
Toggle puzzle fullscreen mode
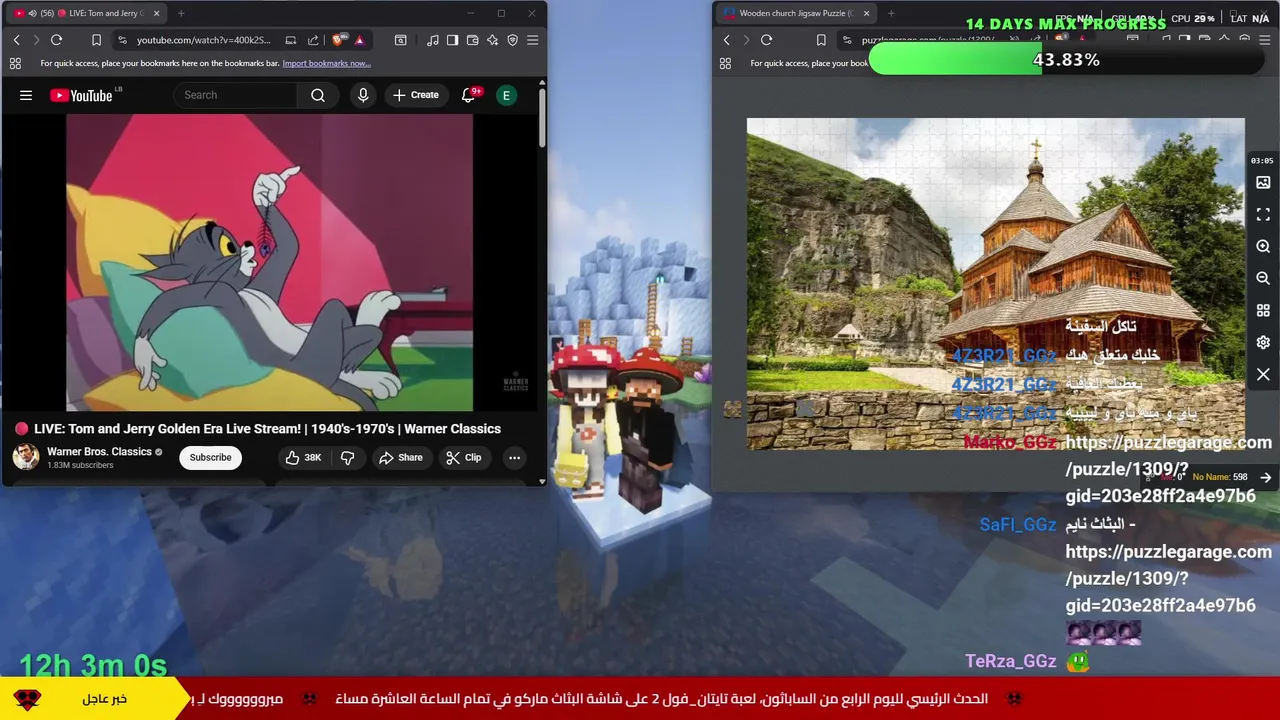1263,215
